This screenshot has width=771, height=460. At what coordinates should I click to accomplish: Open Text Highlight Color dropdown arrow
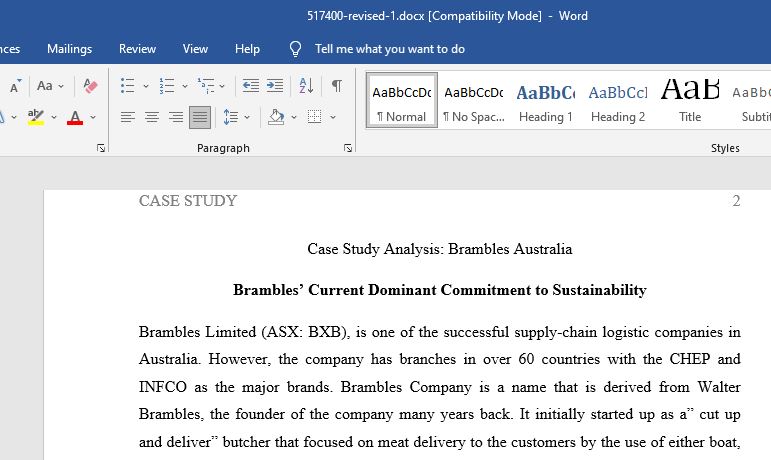(54, 117)
